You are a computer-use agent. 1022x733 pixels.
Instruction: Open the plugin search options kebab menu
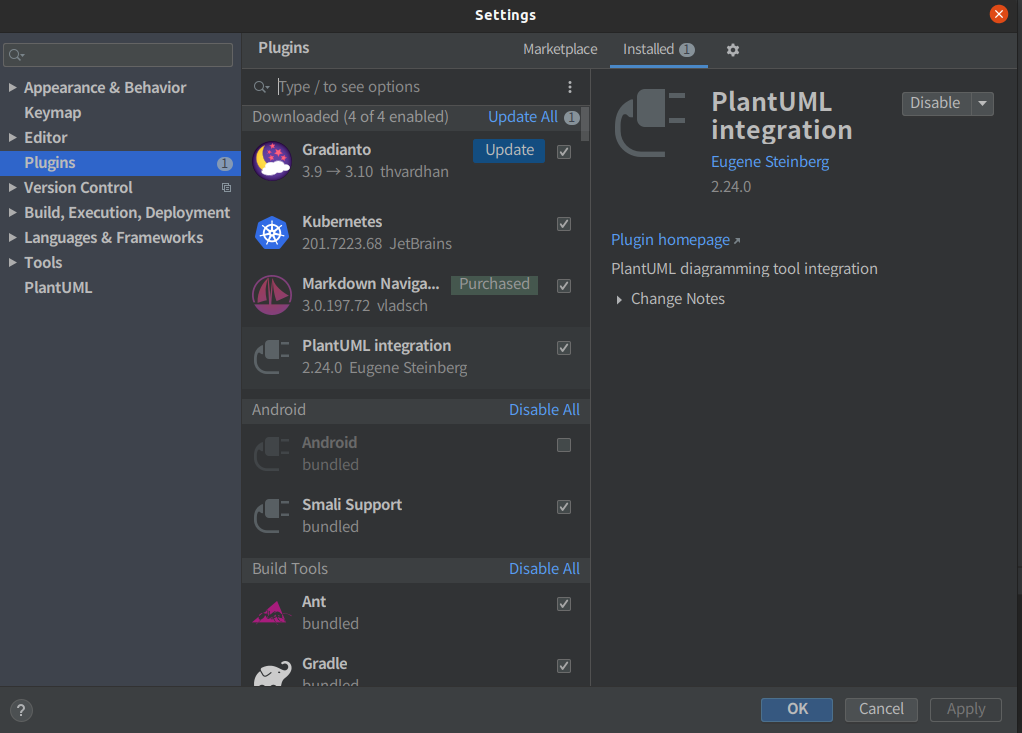click(x=570, y=87)
